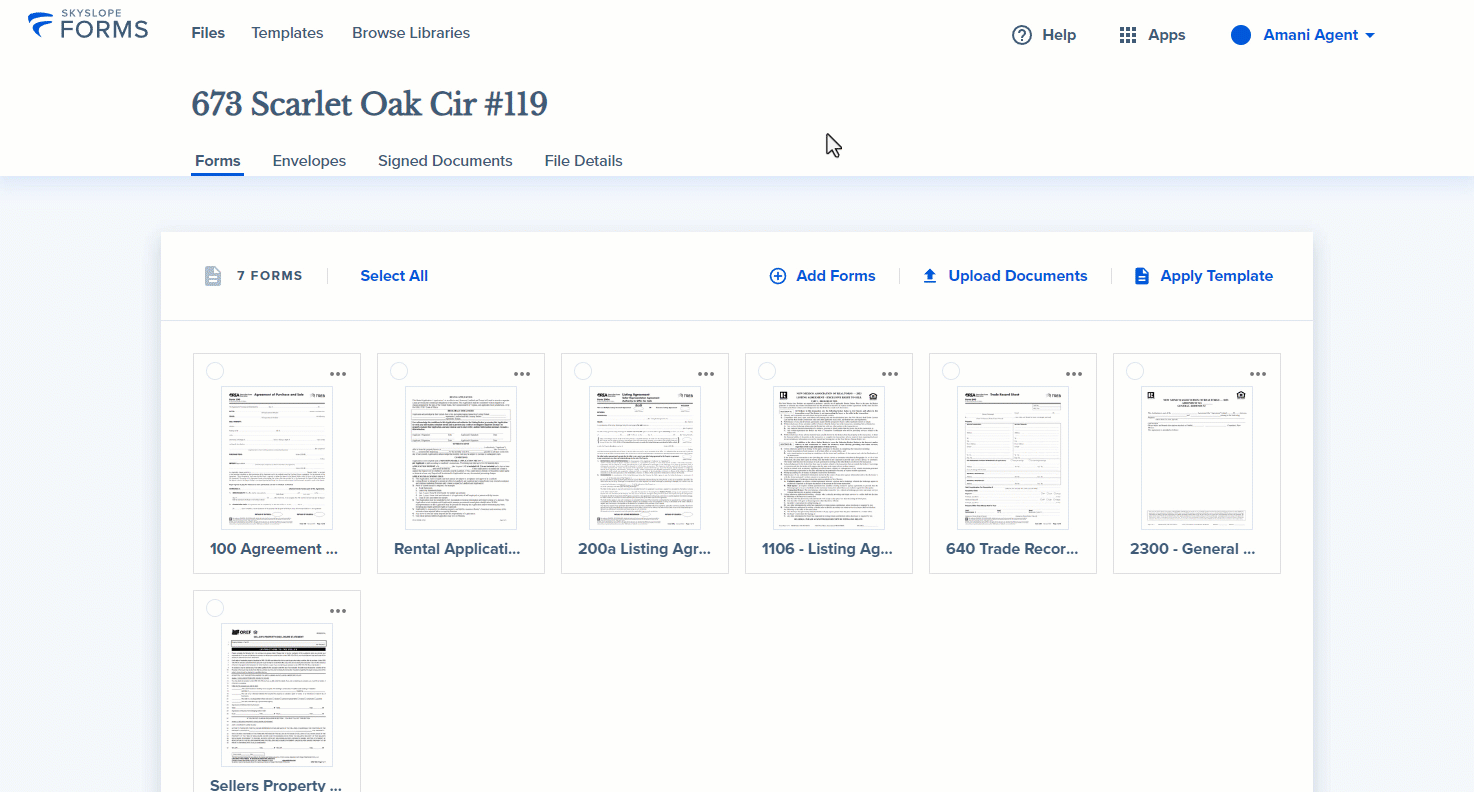1474x792 pixels.
Task: Open the 640 Trade Record thumbnail
Action: 1013,458
